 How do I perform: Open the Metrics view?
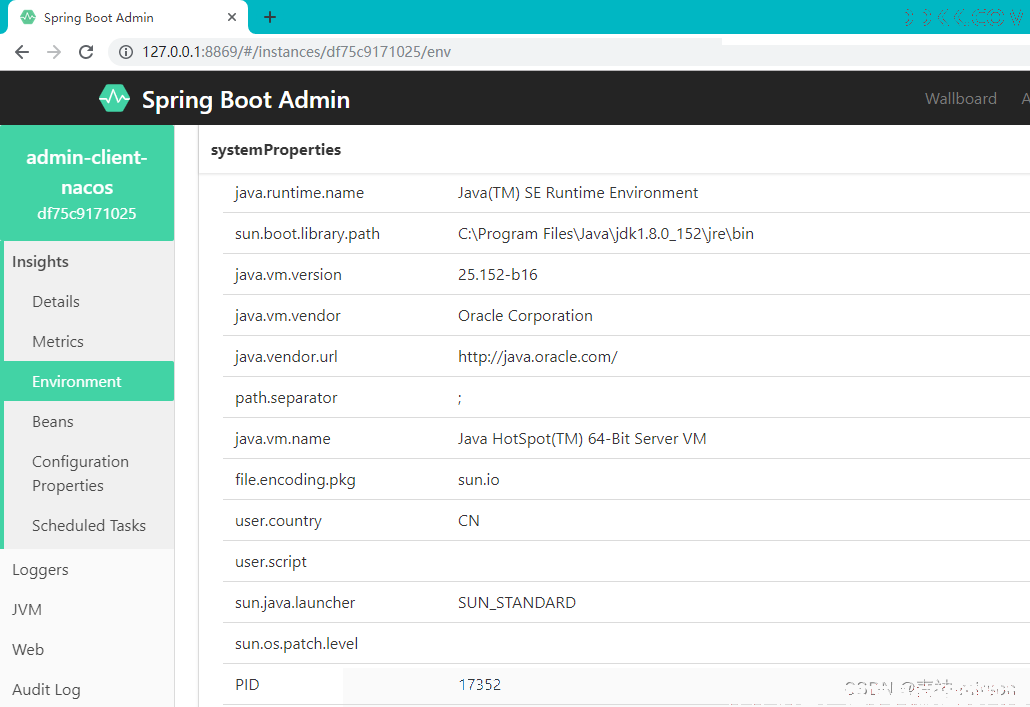tap(58, 342)
